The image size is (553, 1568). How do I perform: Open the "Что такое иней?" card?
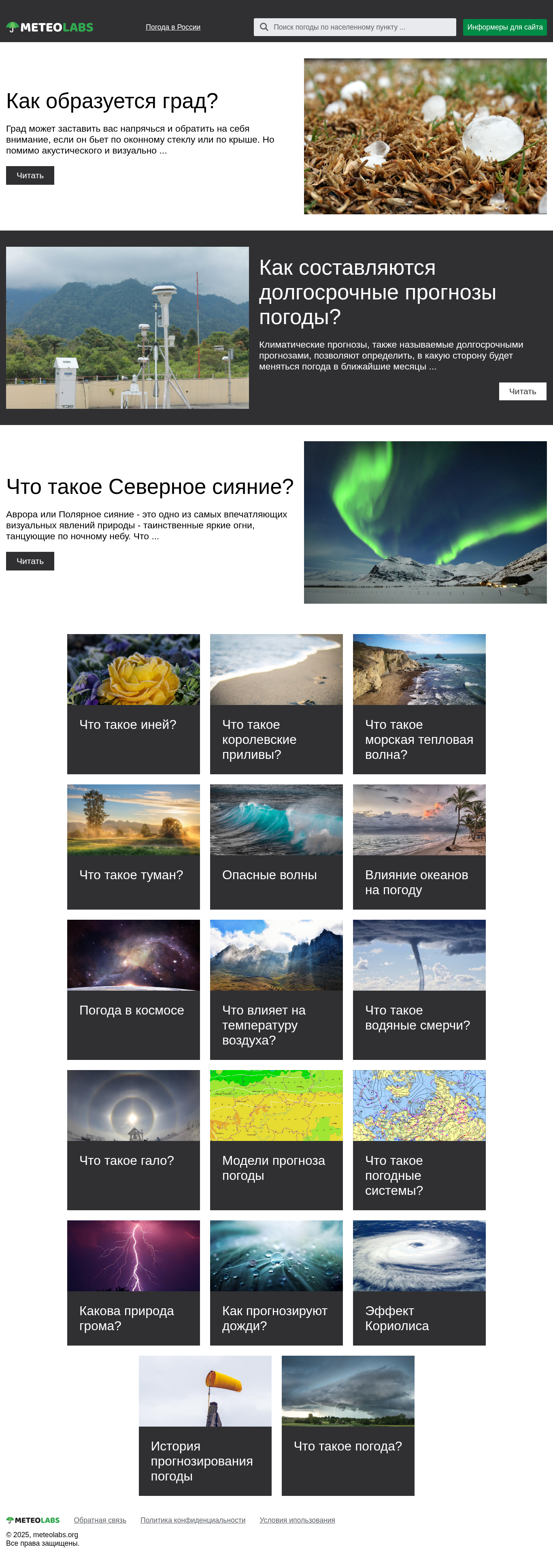[x=133, y=704]
